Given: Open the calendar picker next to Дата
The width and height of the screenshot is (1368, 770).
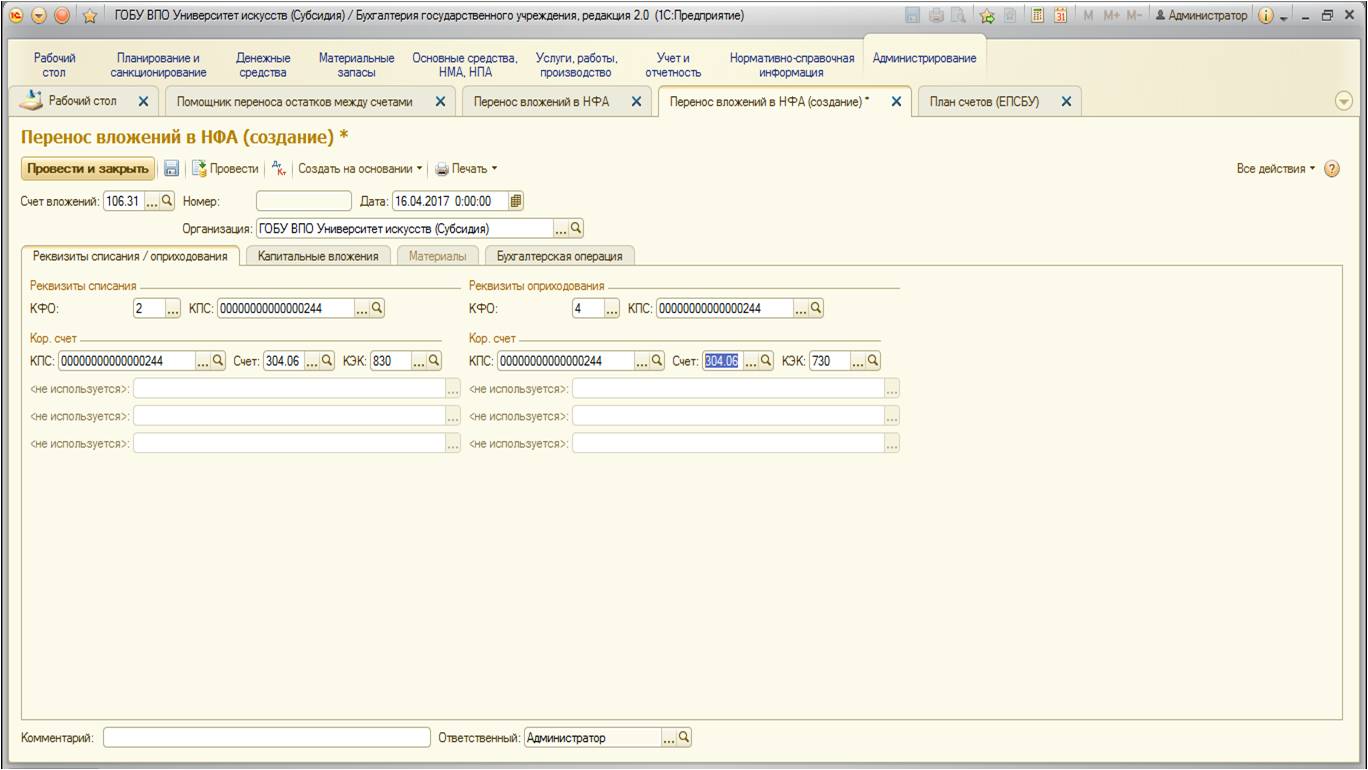Looking at the screenshot, I should 516,201.
